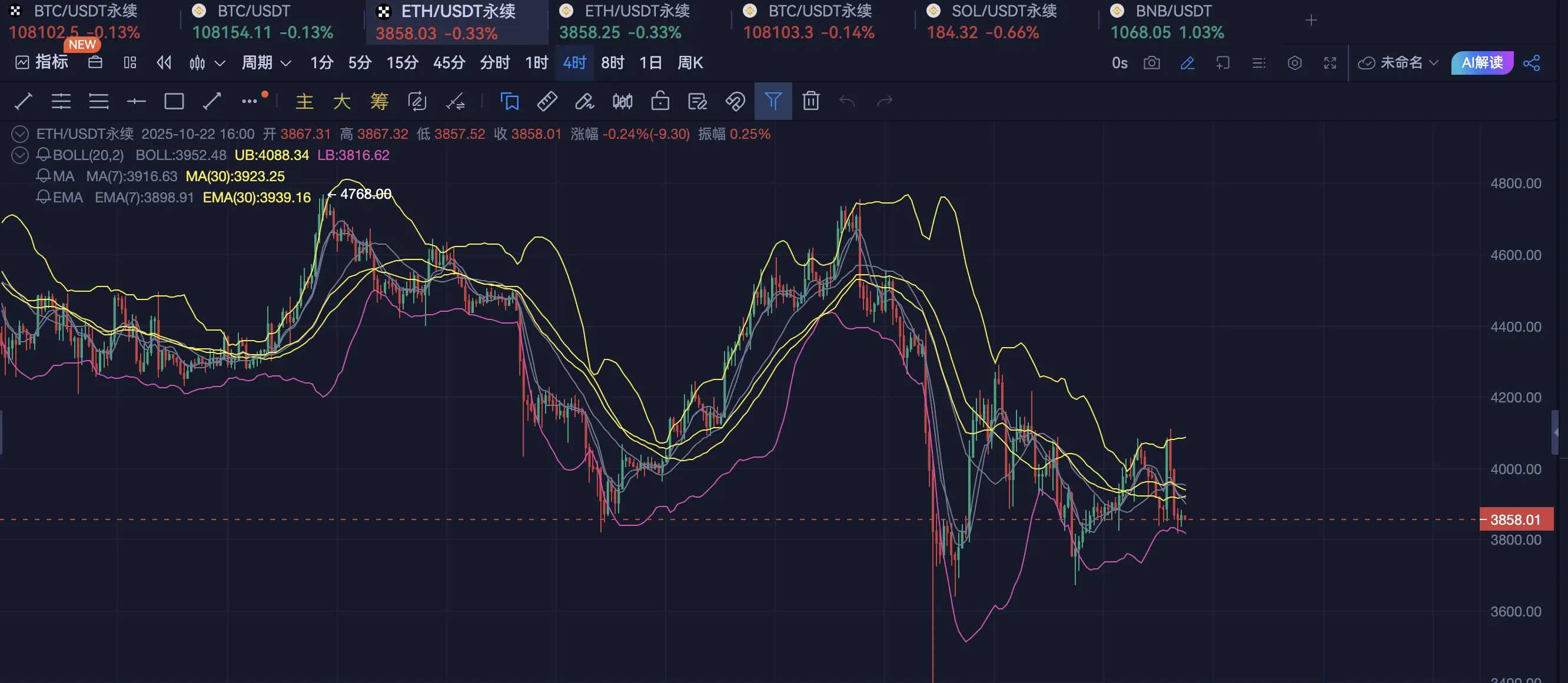Toggle the lock drawings padlock
Viewport: 1568px width, 683px height.
point(660,101)
